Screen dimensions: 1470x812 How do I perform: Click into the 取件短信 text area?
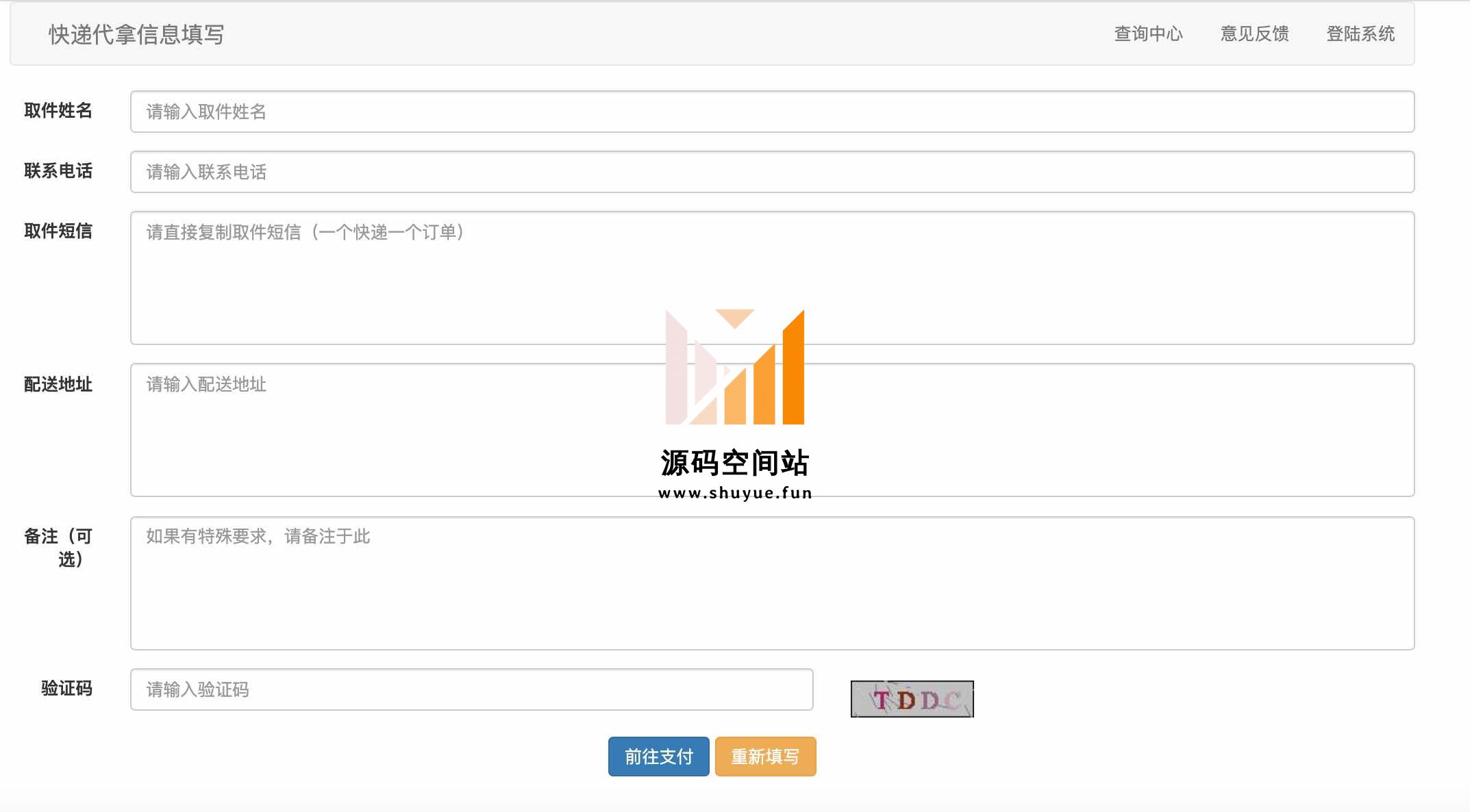pyautogui.click(x=772, y=278)
